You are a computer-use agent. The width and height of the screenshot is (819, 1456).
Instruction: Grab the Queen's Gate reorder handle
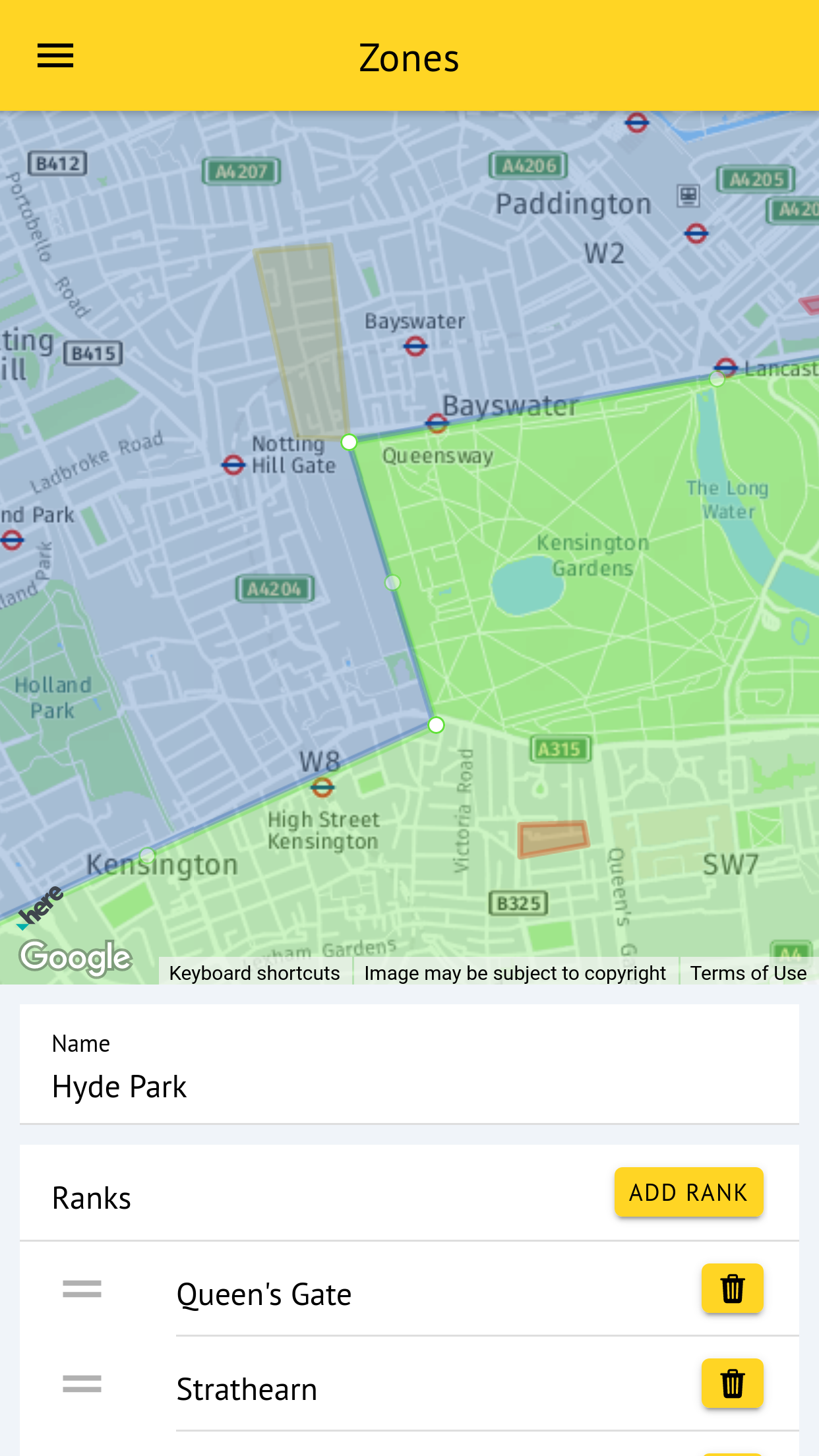coord(82,1289)
